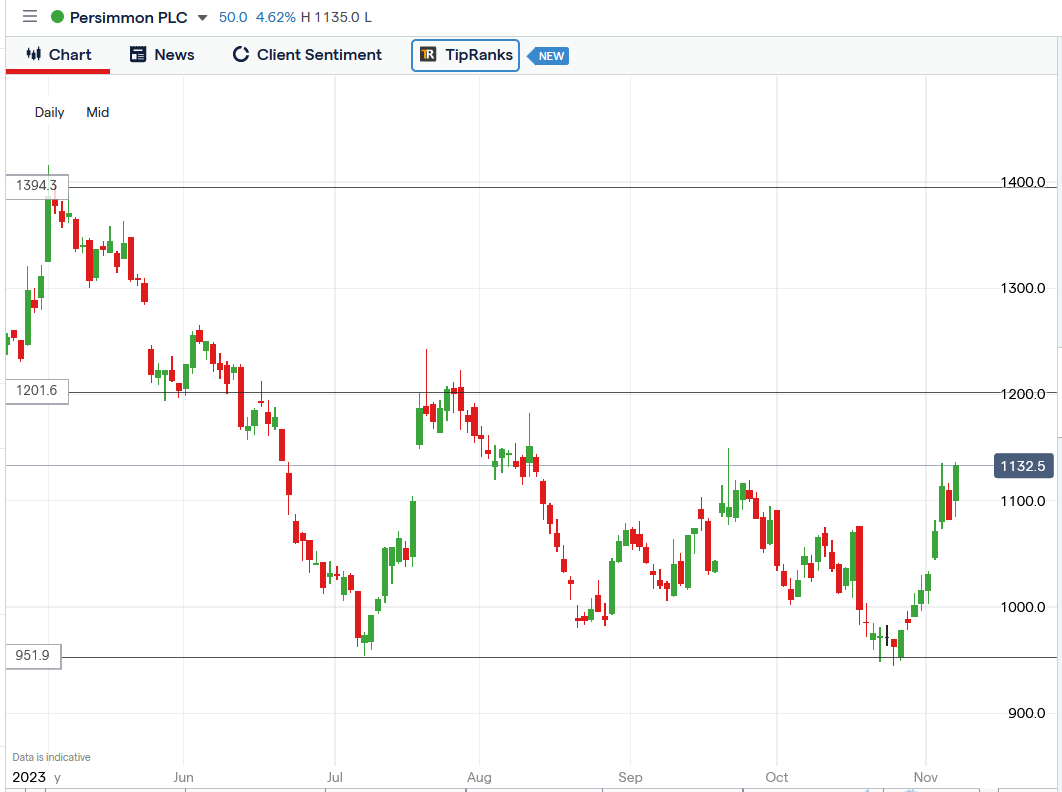Open the TipRanks button
Image resolution: width=1062 pixels, height=792 pixels.
click(x=465, y=56)
